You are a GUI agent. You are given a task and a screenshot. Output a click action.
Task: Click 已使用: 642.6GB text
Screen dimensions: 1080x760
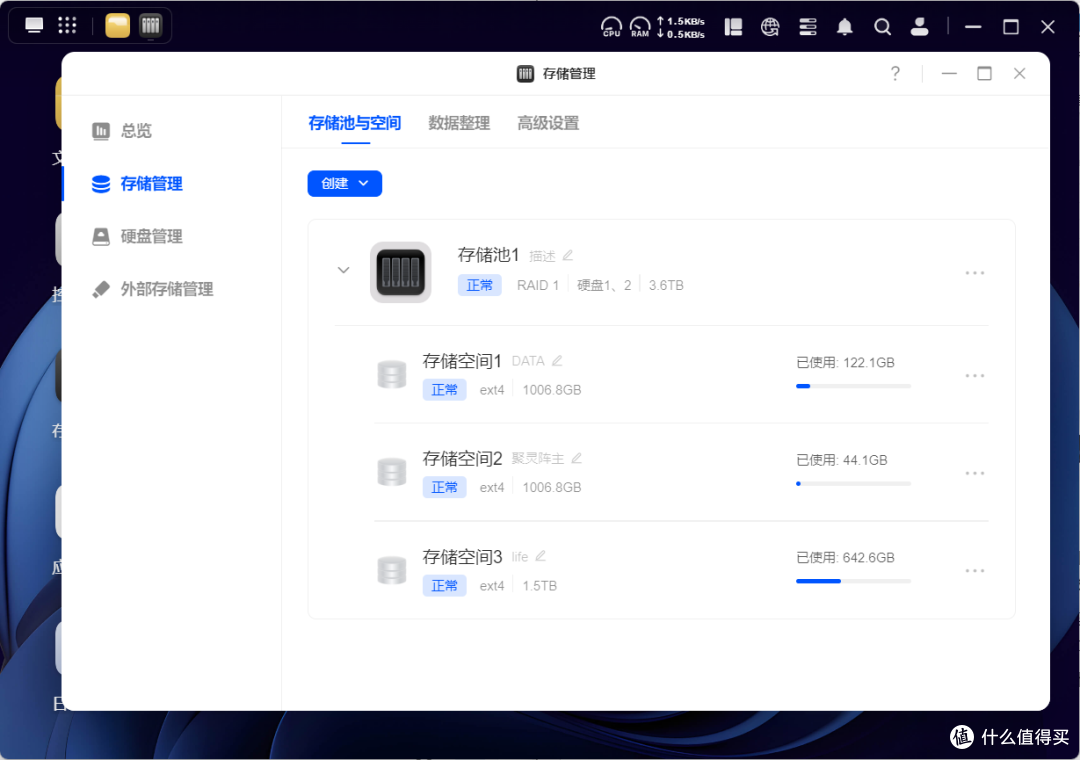pos(845,558)
